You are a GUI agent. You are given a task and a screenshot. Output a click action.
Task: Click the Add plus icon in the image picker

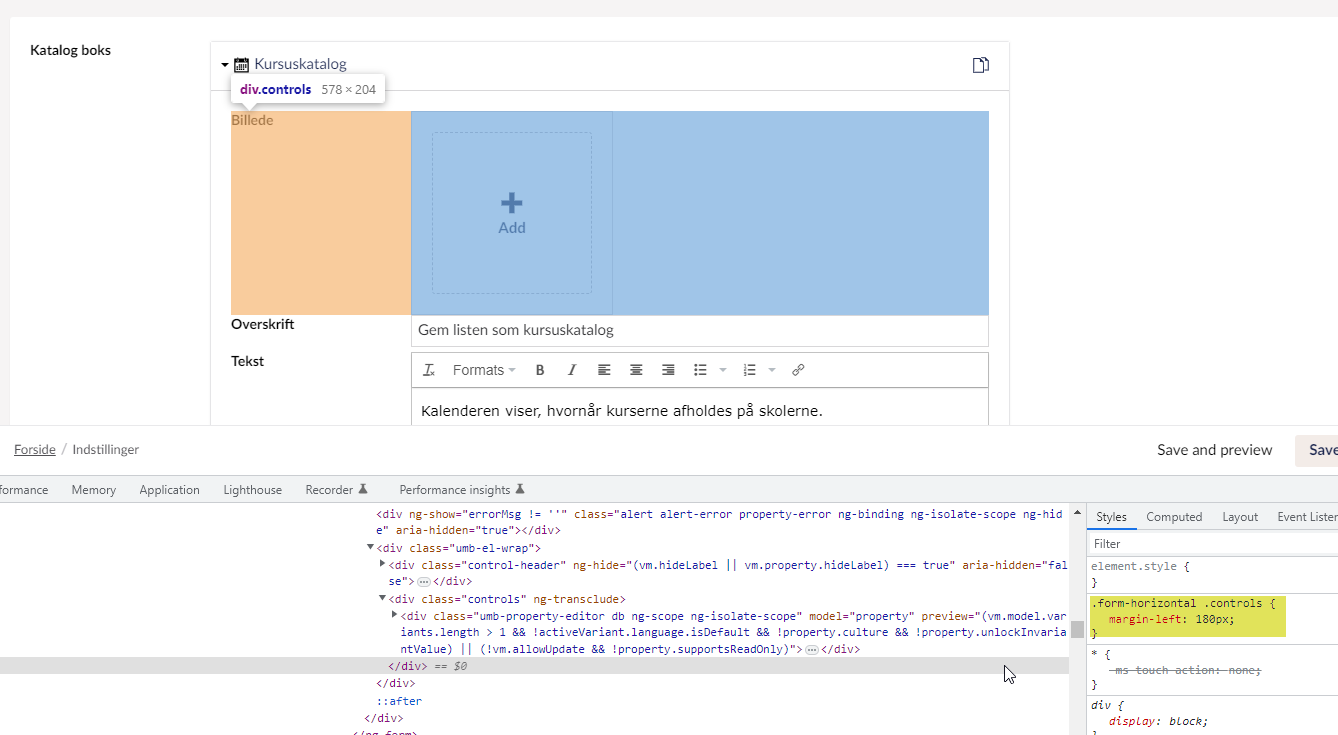[511, 203]
